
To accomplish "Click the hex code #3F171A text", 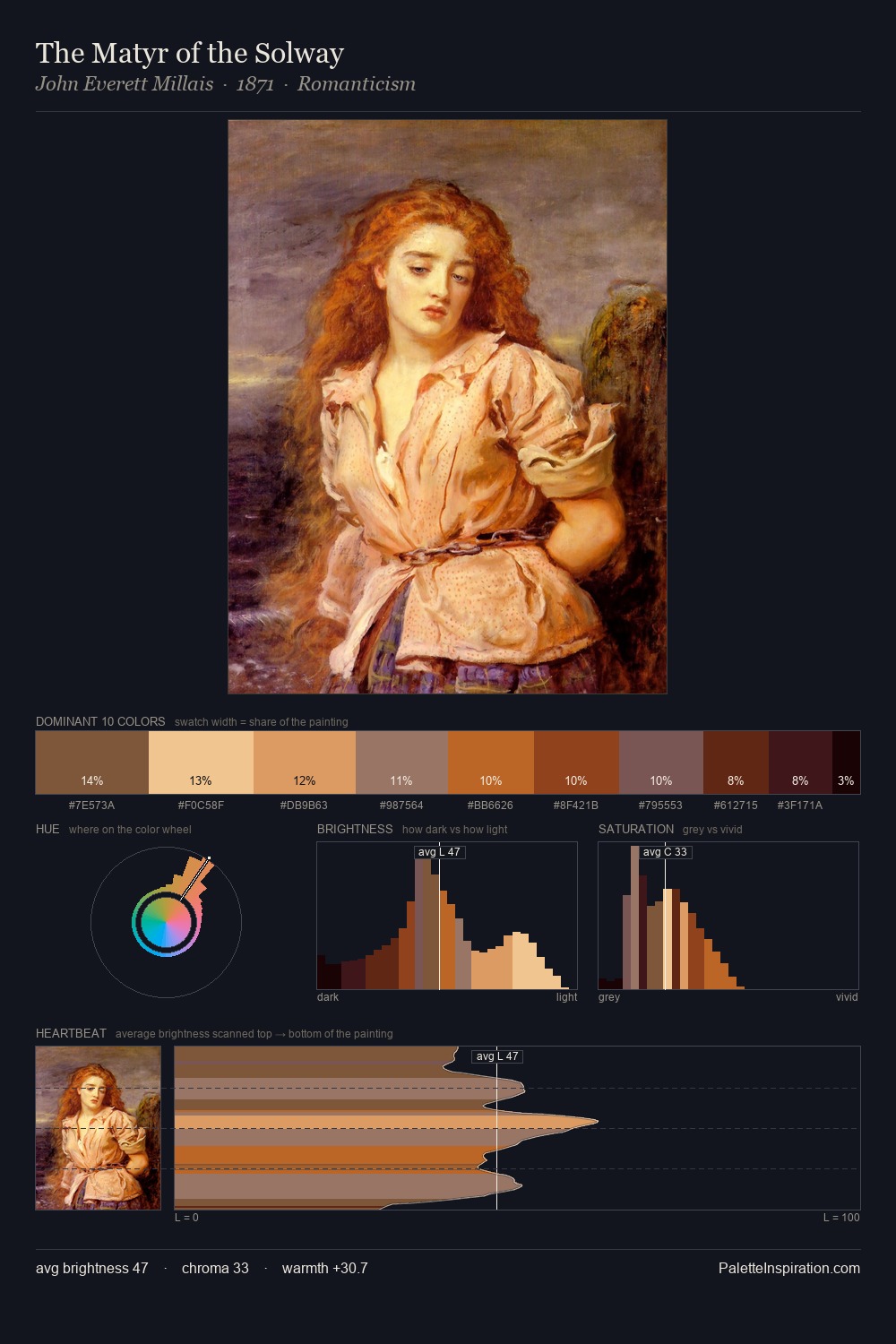I will click(x=800, y=805).
